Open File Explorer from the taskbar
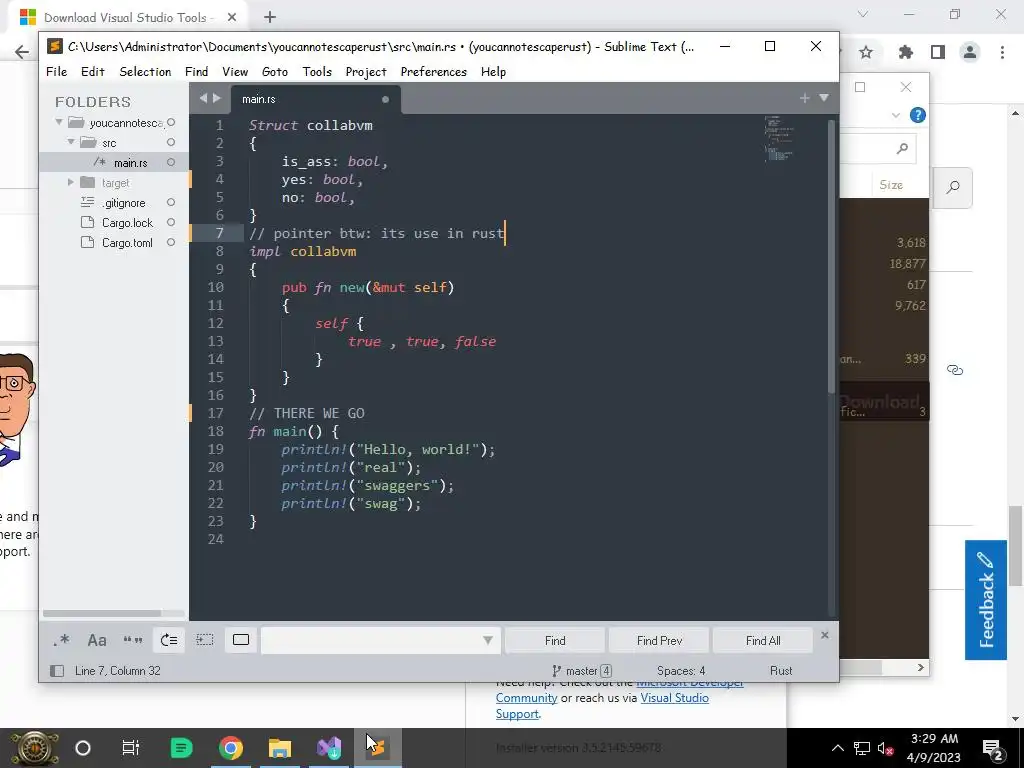The image size is (1024, 768). point(280,748)
